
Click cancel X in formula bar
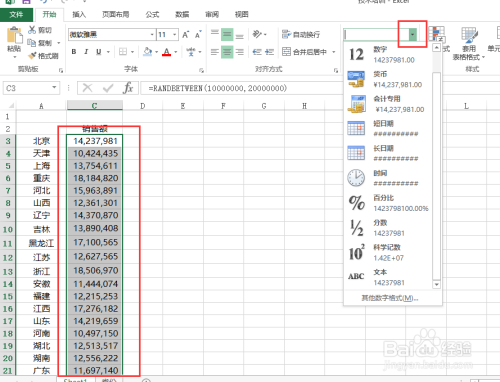click(x=88, y=88)
